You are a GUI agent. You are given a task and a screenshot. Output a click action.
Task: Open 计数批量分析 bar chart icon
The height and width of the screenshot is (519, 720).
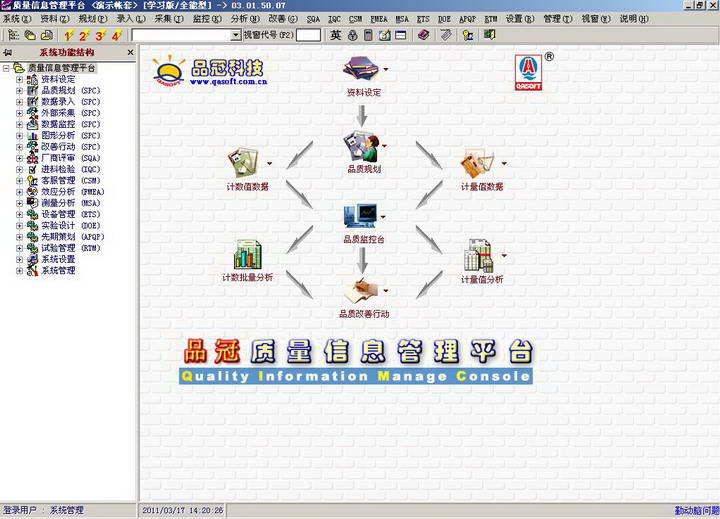248,254
